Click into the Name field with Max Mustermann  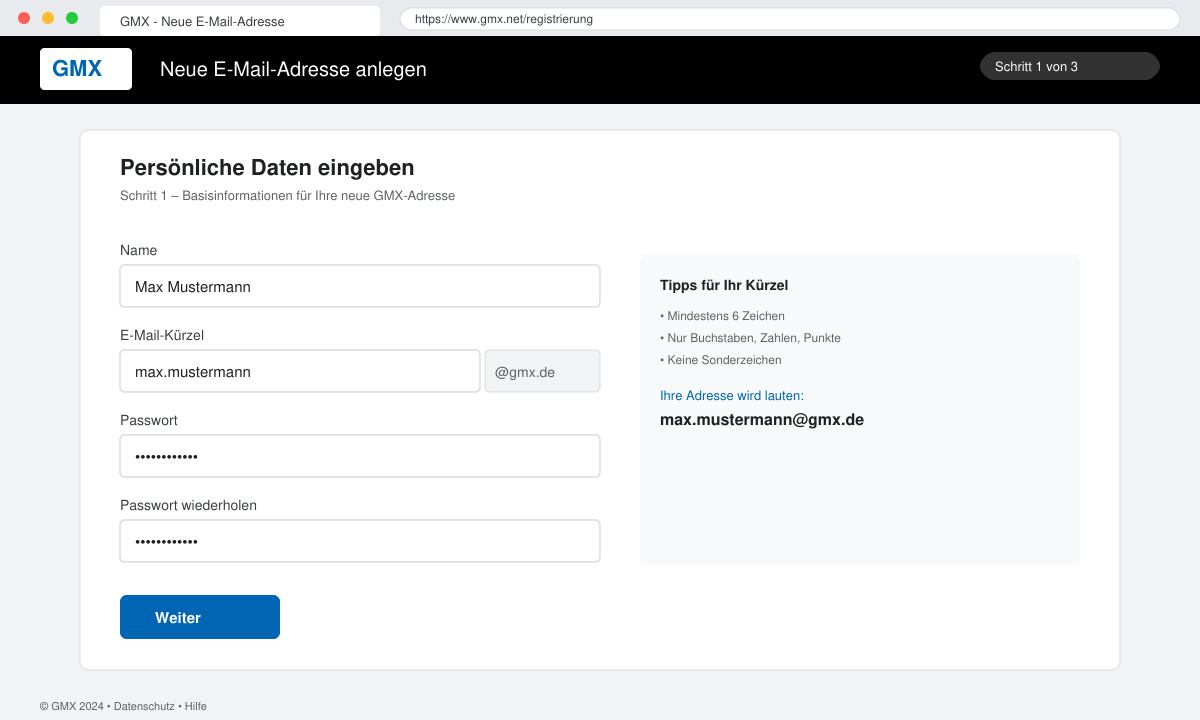tap(360, 286)
